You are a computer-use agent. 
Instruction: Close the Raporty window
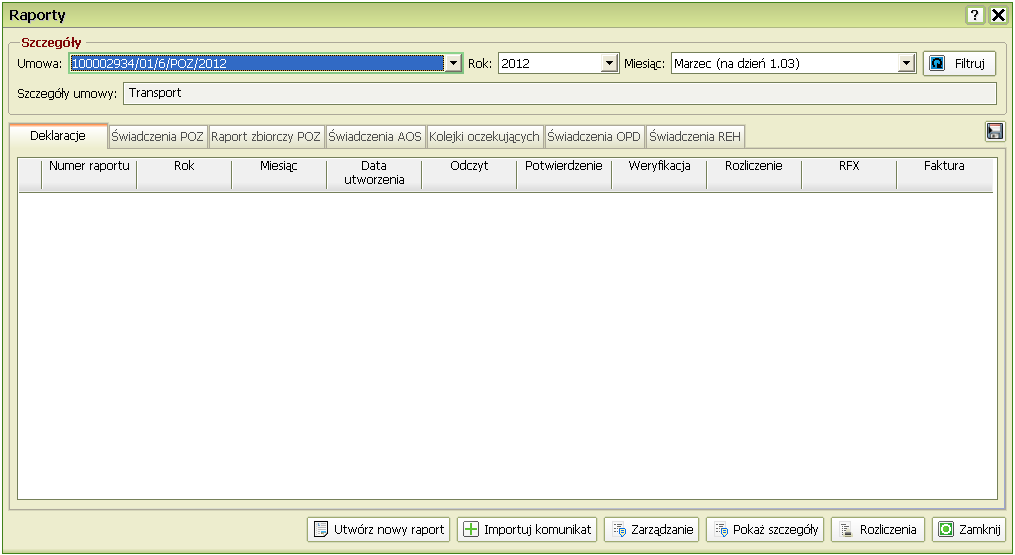(x=998, y=16)
